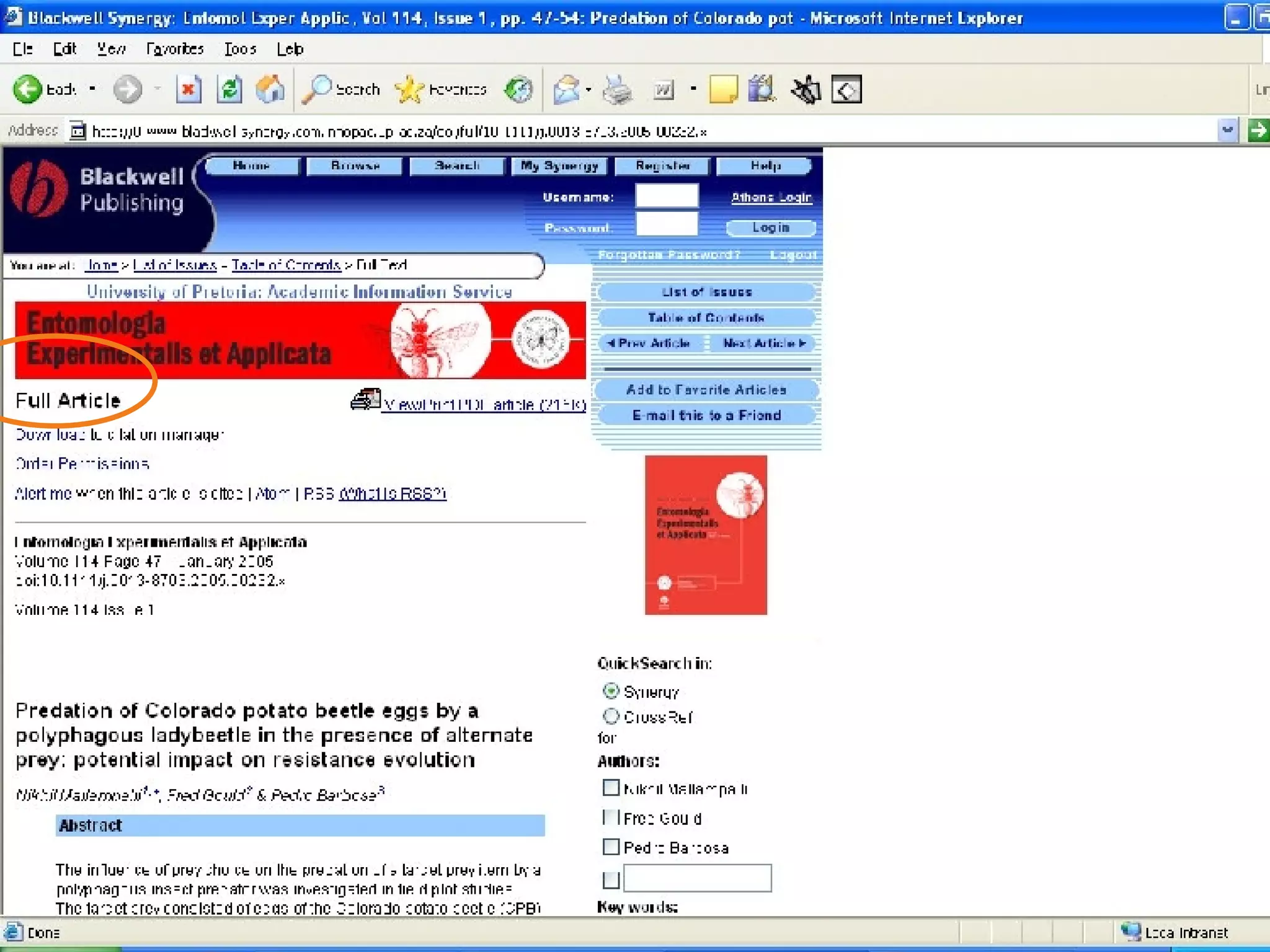Click the Next Article button
This screenshot has height=952, width=1270.
coord(763,343)
